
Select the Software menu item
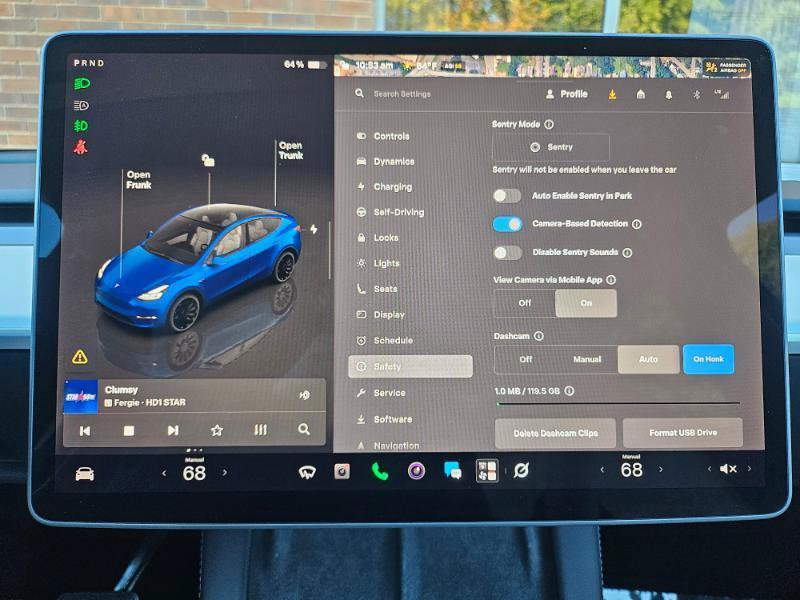point(393,419)
